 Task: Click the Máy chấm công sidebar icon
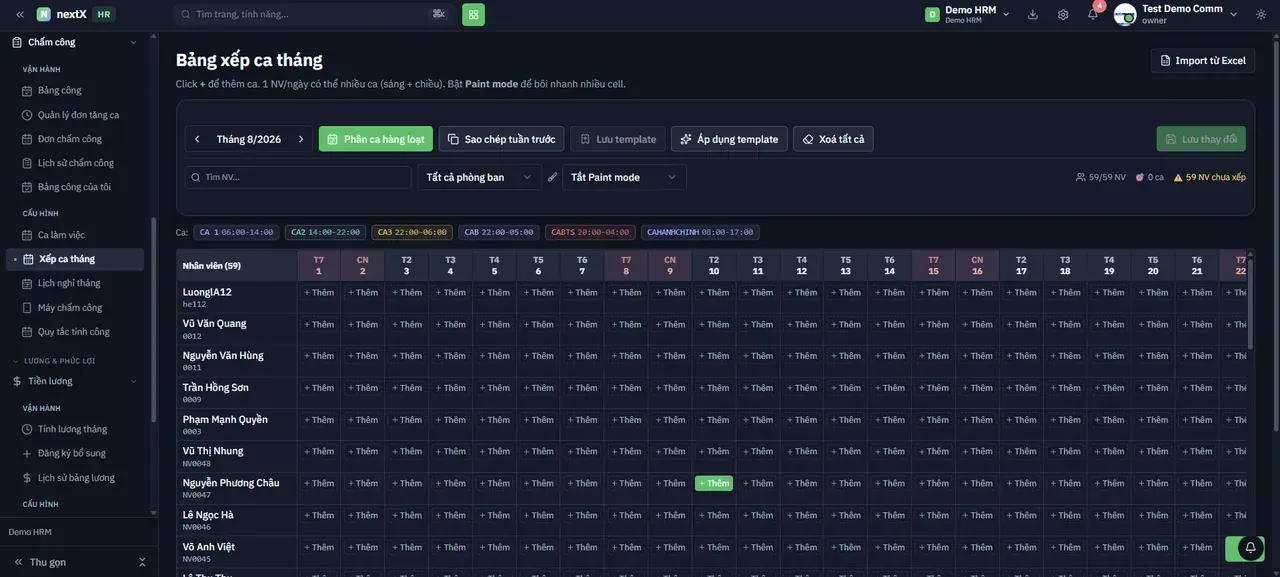tap(28, 308)
